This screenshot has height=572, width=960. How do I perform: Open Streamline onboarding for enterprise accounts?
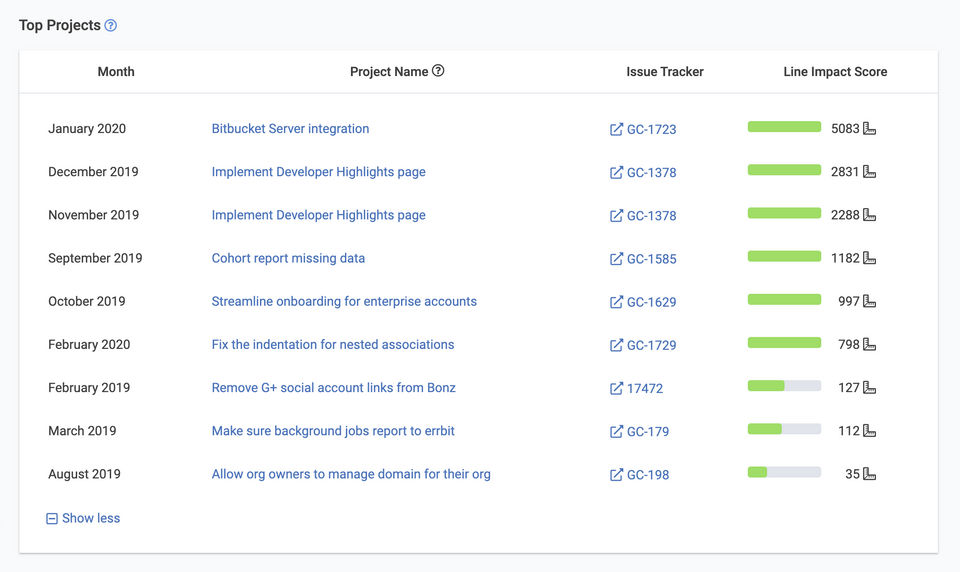point(344,301)
